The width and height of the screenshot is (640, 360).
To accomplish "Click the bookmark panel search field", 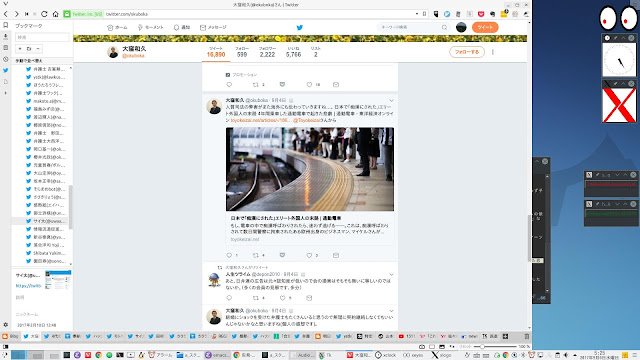I will tap(42, 37).
